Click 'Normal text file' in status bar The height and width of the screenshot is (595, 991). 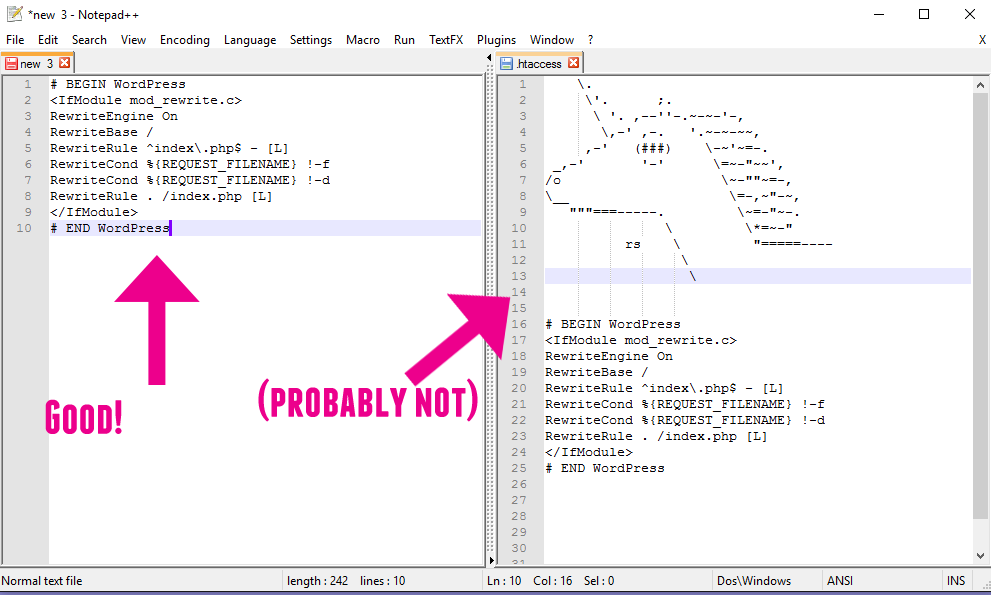tap(42, 580)
